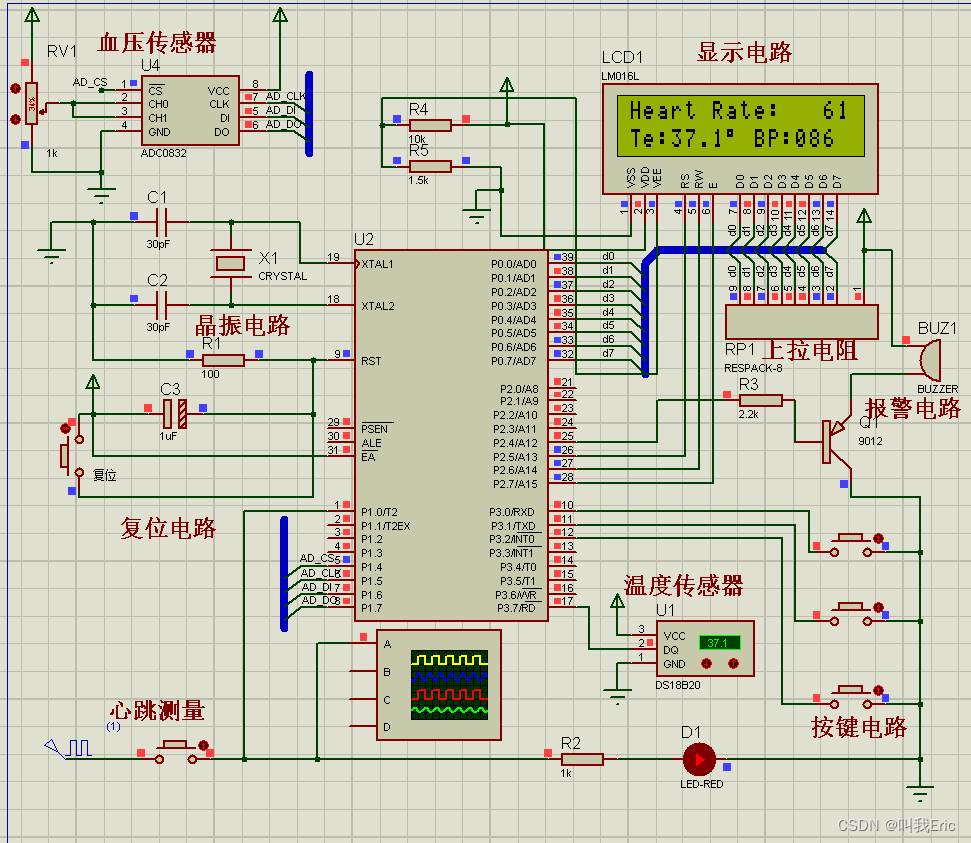Toggle latch dot on heartbeat push button
The image size is (971, 843).
(203, 745)
